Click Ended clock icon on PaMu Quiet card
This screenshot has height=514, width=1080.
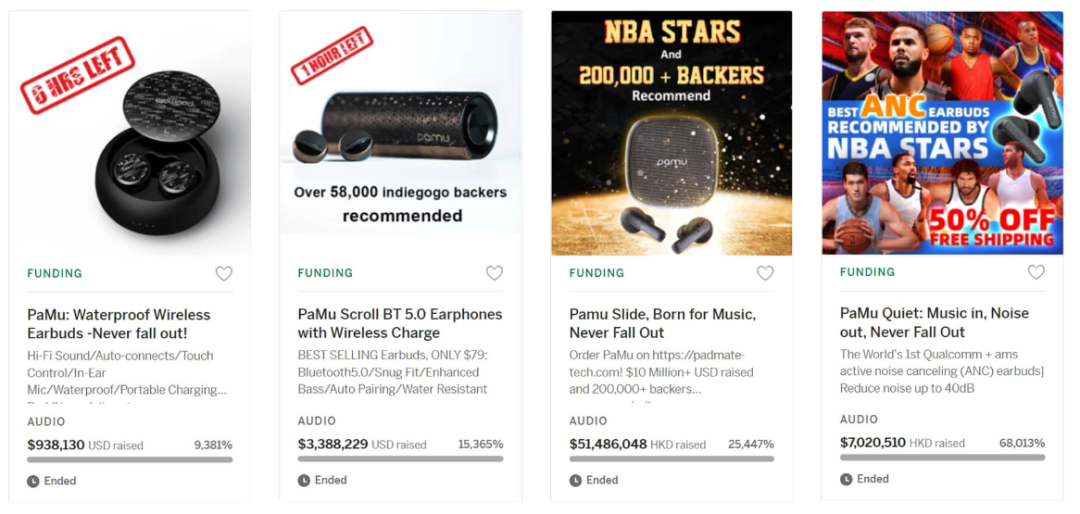tap(846, 479)
